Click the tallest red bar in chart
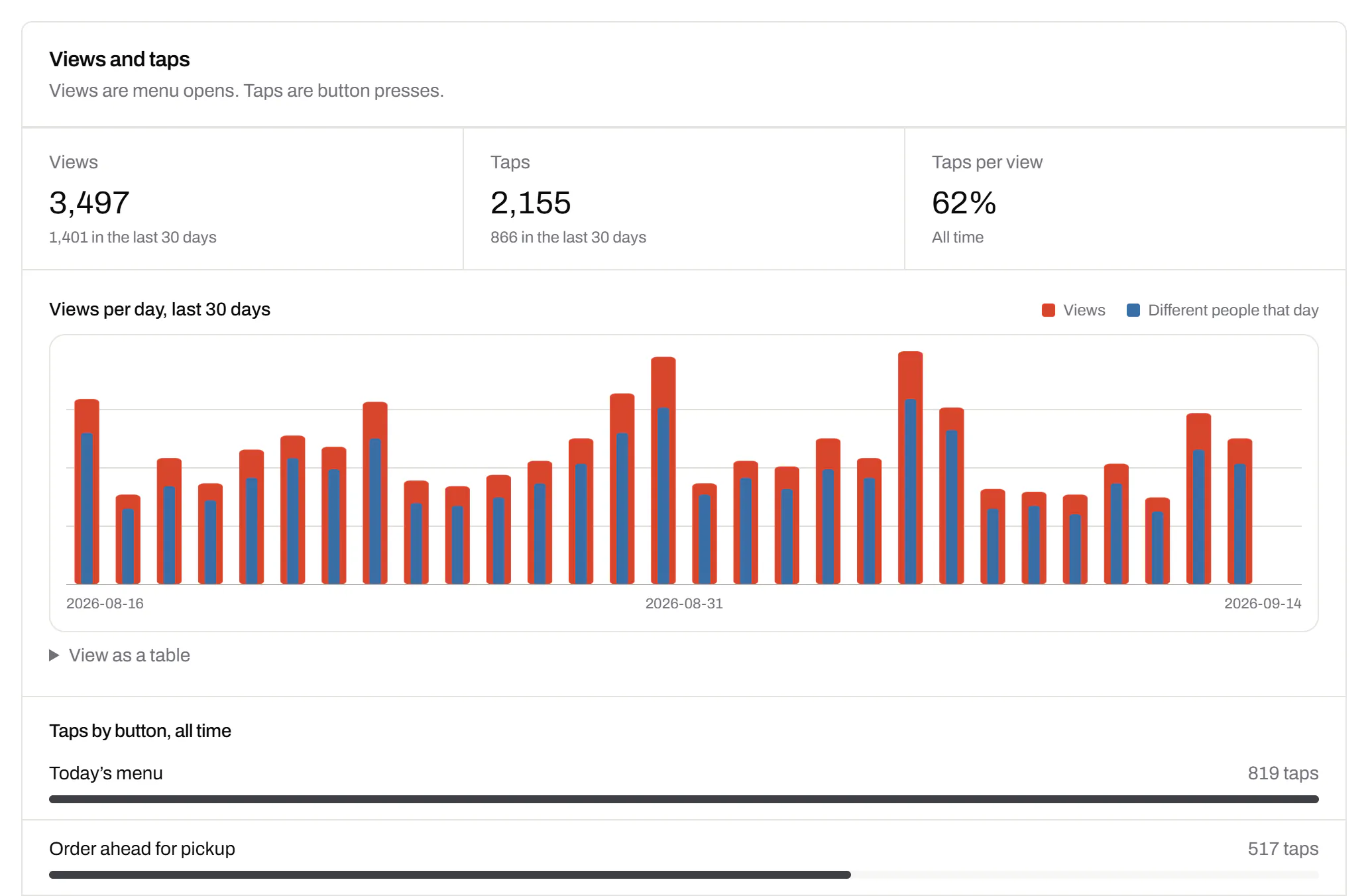 (911, 467)
